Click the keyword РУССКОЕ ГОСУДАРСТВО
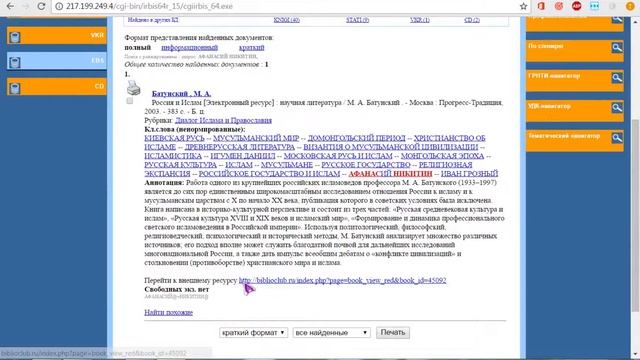Screen dimensions: 640x360 [x=366, y=165]
